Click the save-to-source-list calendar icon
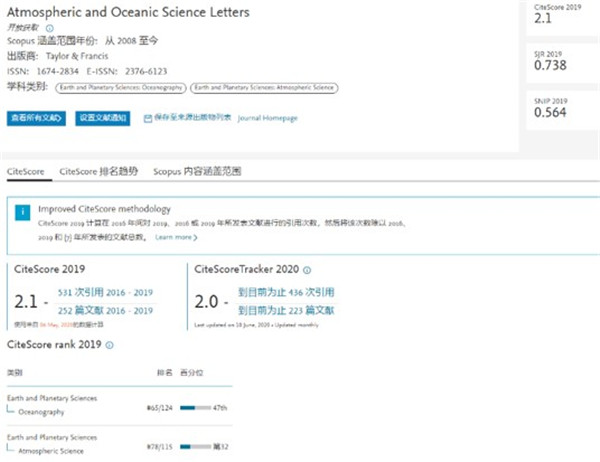Viewport: 600px width, 462px height. click(148, 119)
